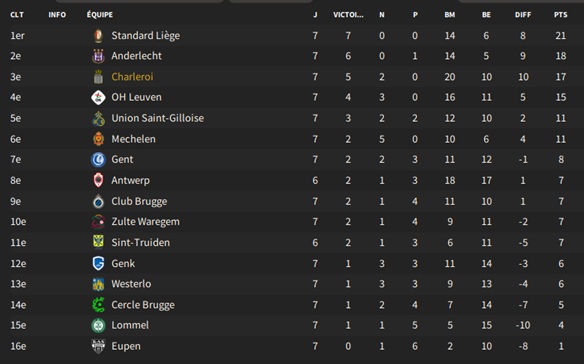Open the Zulte Waregem team page
The height and width of the screenshot is (364, 584).
click(145, 222)
